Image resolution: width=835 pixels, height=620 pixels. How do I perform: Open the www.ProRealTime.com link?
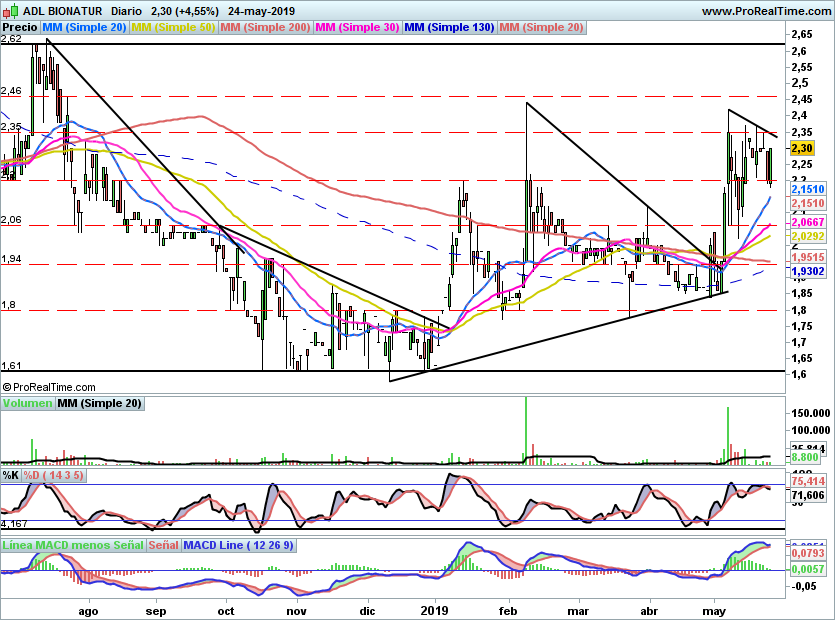766,11
